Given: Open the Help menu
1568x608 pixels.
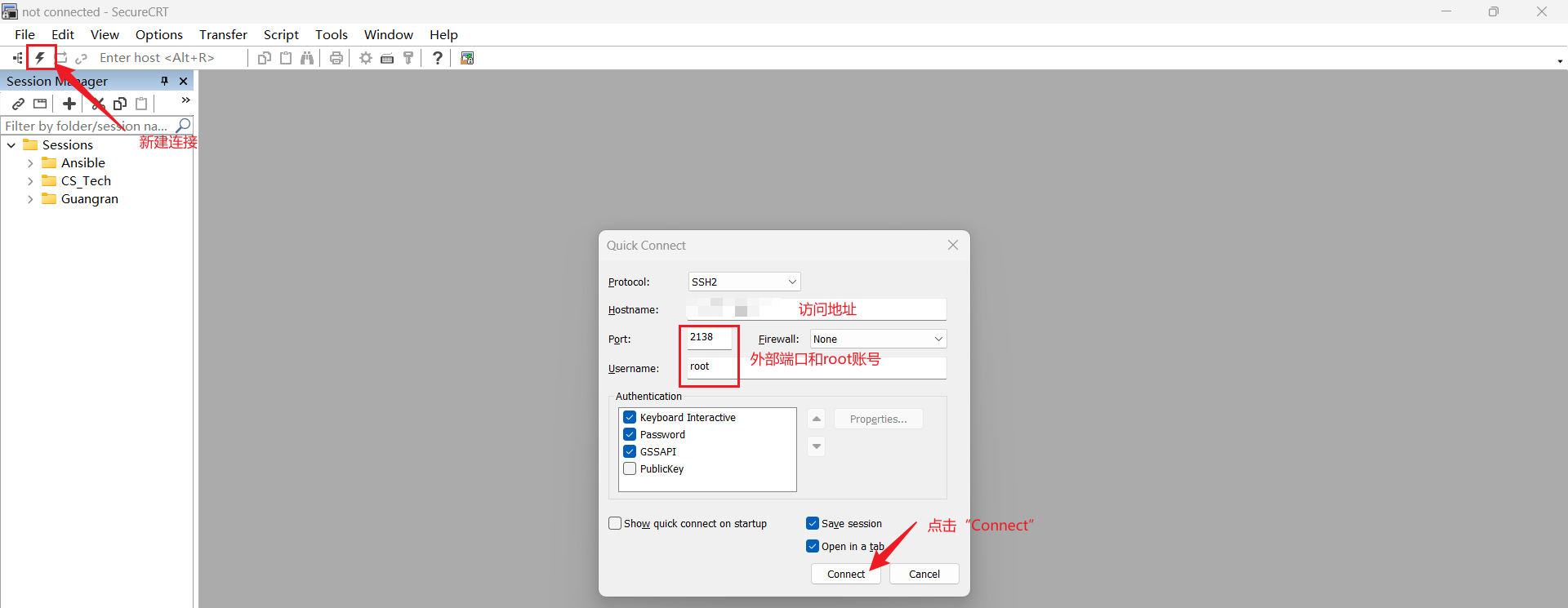Looking at the screenshot, I should [443, 34].
